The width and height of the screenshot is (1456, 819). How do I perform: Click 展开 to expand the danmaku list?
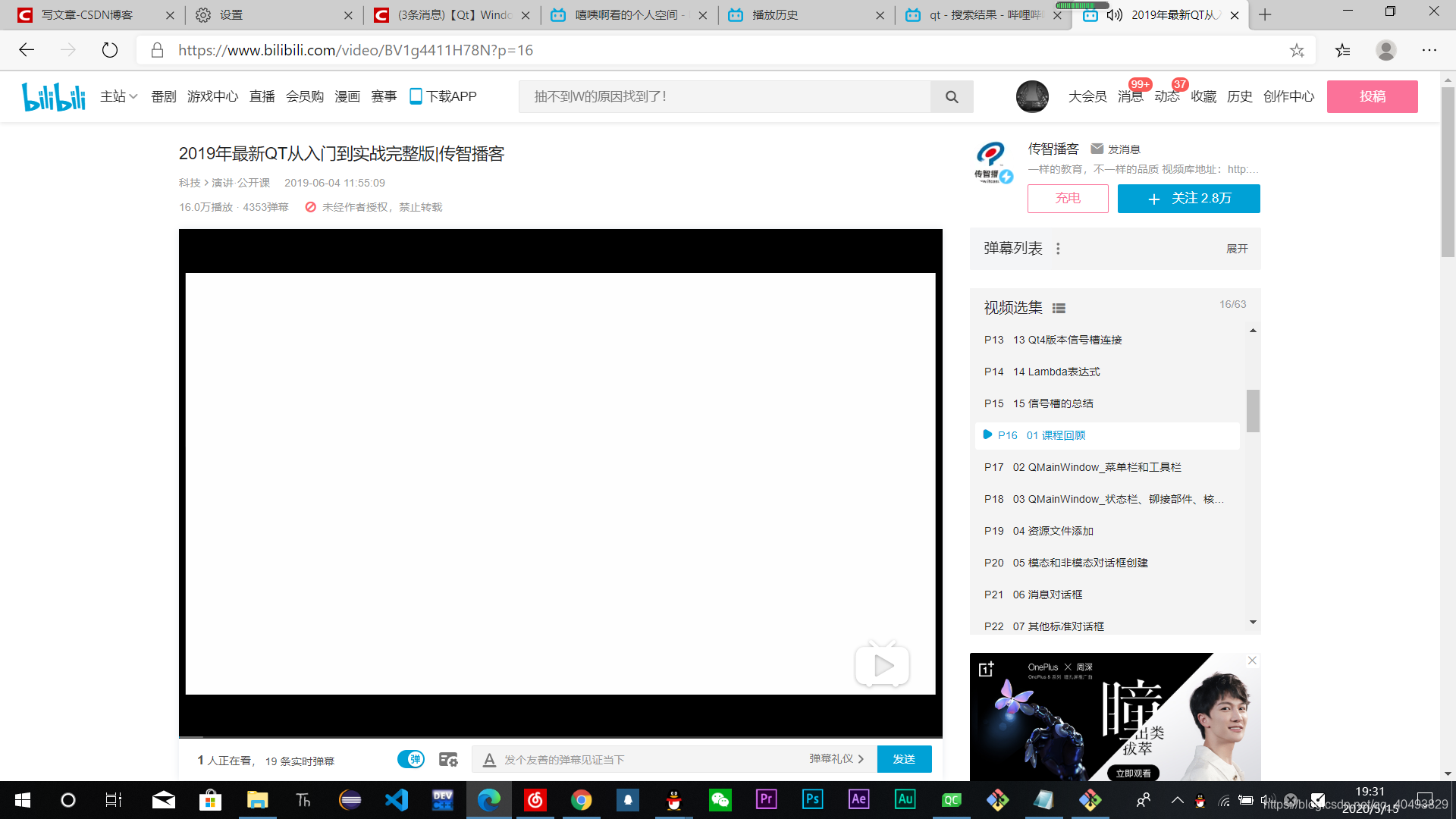[1237, 248]
